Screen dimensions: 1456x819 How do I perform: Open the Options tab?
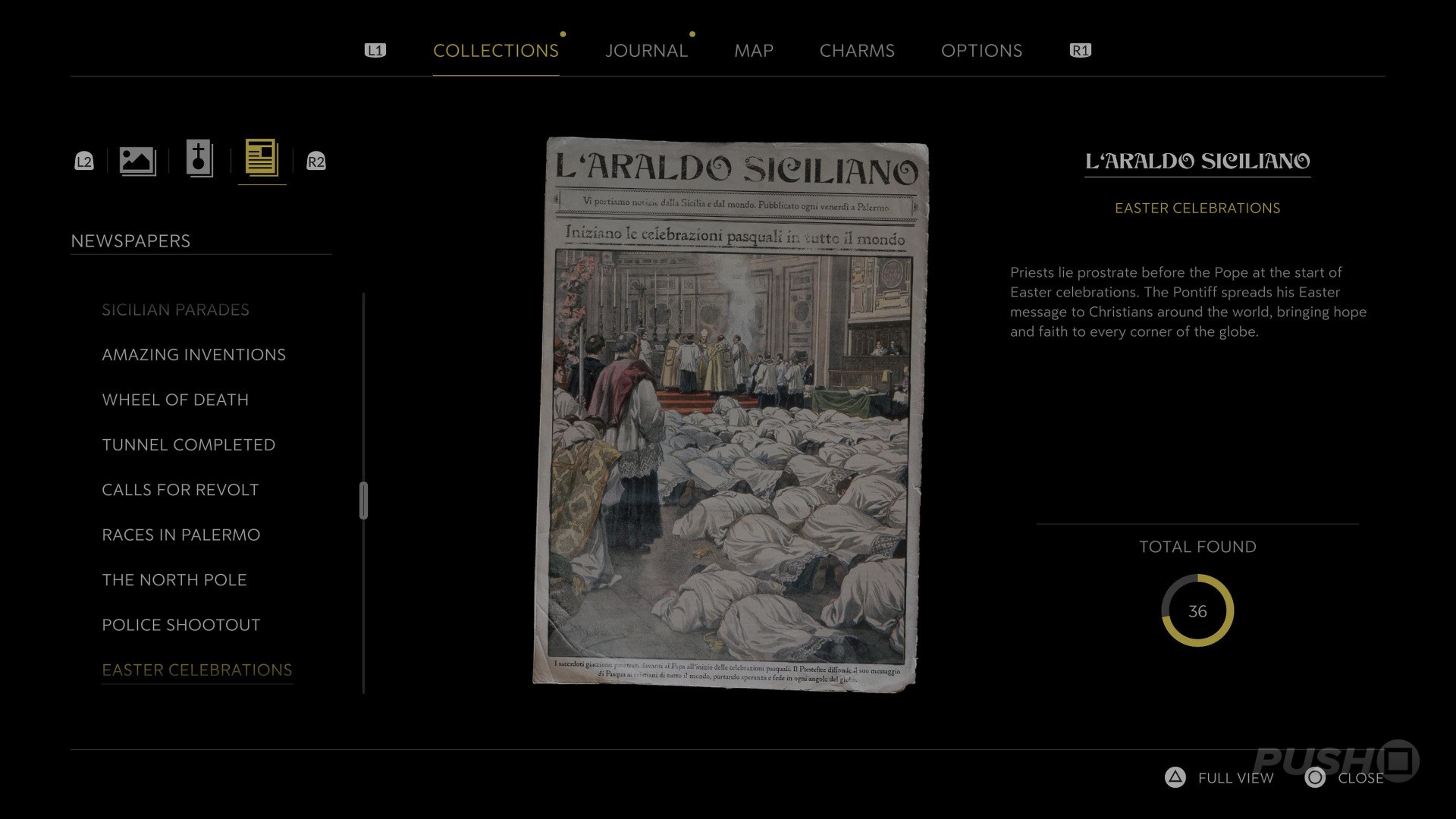click(x=981, y=51)
